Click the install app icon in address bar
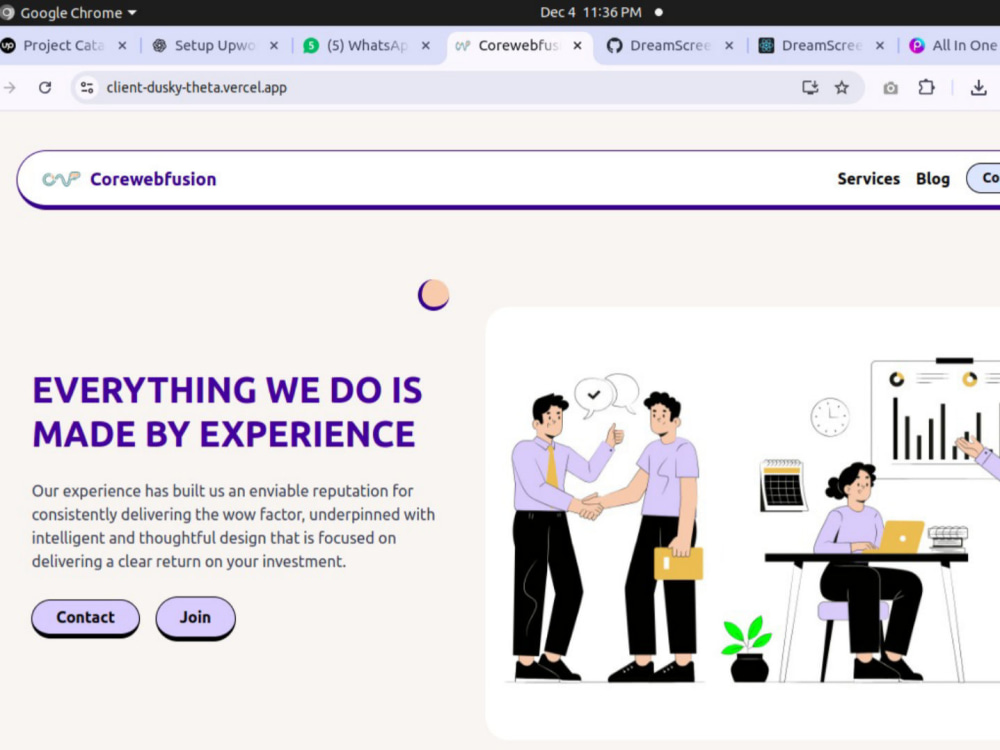The image size is (1000, 750). [x=810, y=87]
